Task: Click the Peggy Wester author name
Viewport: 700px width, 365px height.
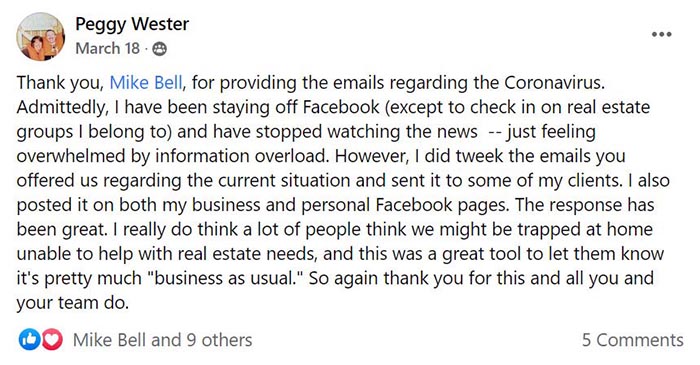Action: point(132,24)
